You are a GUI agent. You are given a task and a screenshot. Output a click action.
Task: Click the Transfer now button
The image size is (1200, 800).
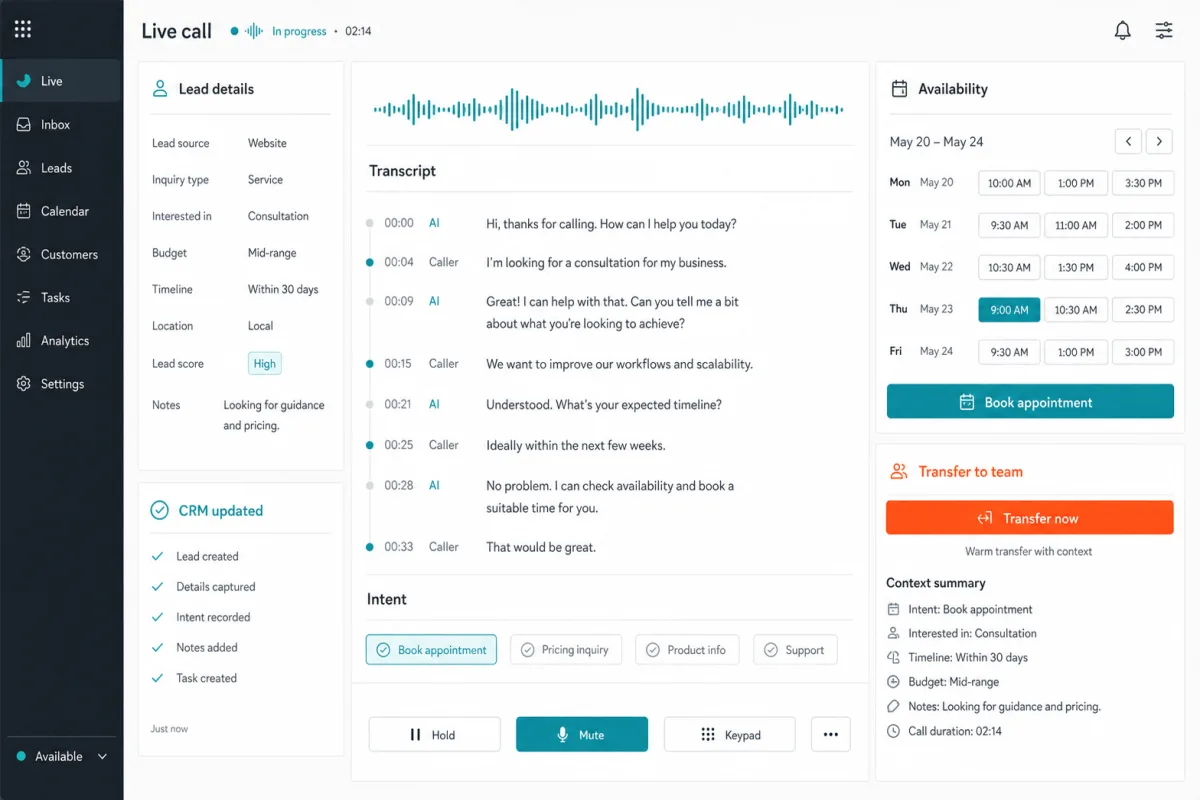[x=1030, y=518]
